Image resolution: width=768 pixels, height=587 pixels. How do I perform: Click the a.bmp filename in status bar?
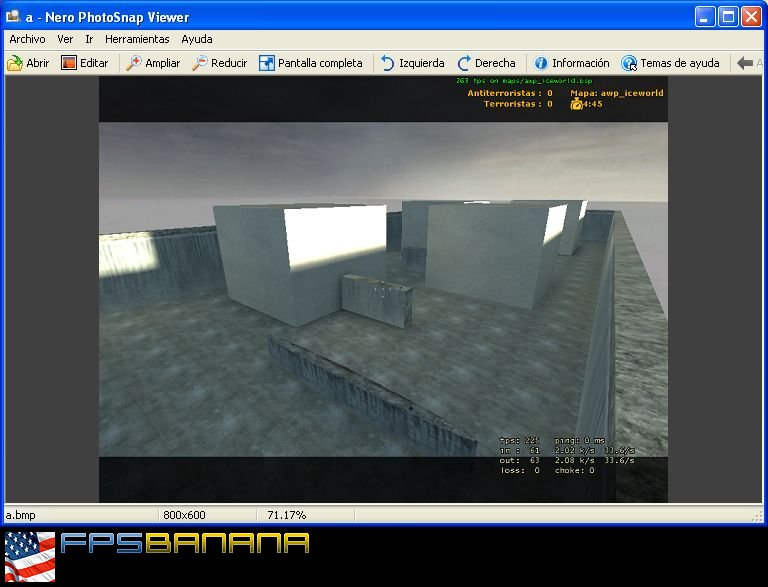coord(21,515)
